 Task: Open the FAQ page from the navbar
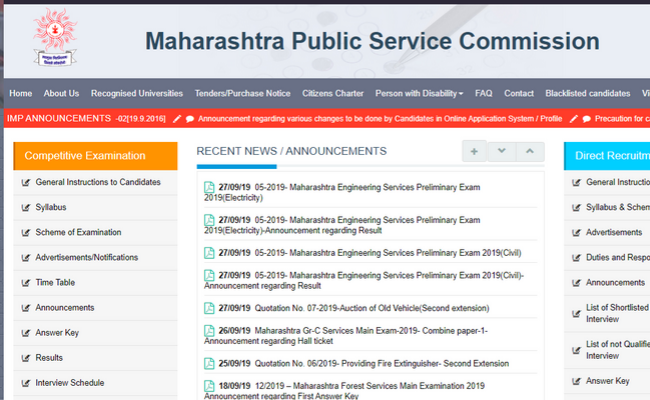(x=483, y=93)
